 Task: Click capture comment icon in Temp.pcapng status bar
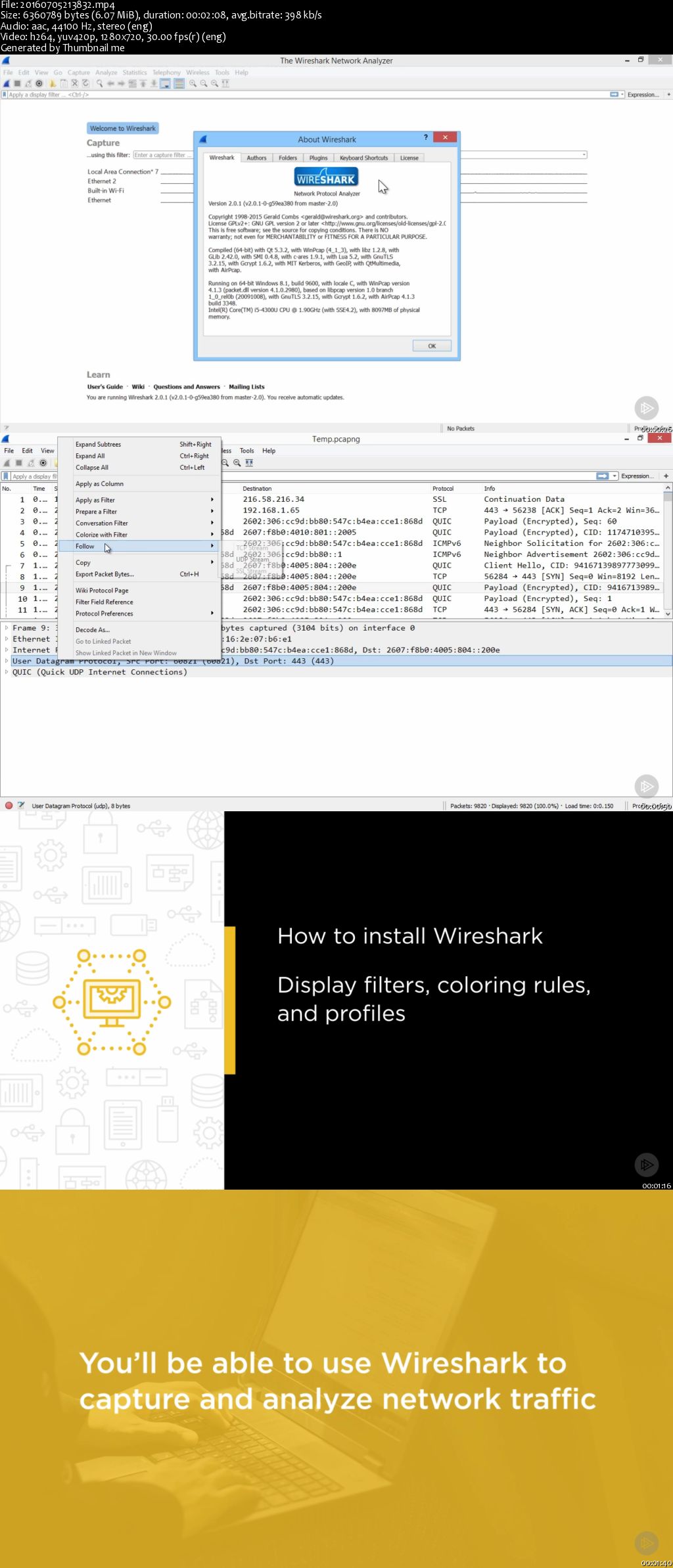point(21,805)
